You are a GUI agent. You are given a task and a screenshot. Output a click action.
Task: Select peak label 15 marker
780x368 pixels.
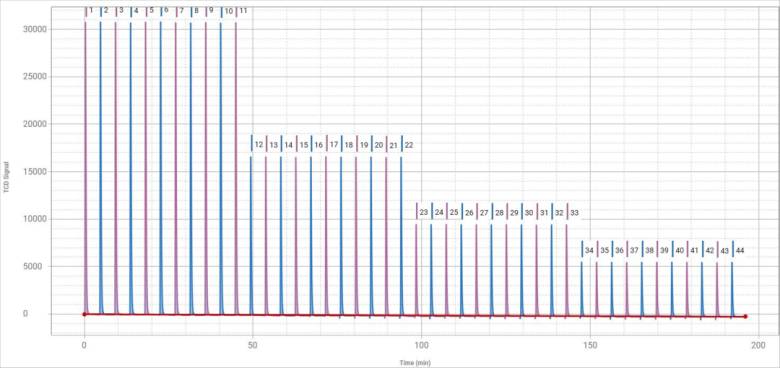click(303, 145)
